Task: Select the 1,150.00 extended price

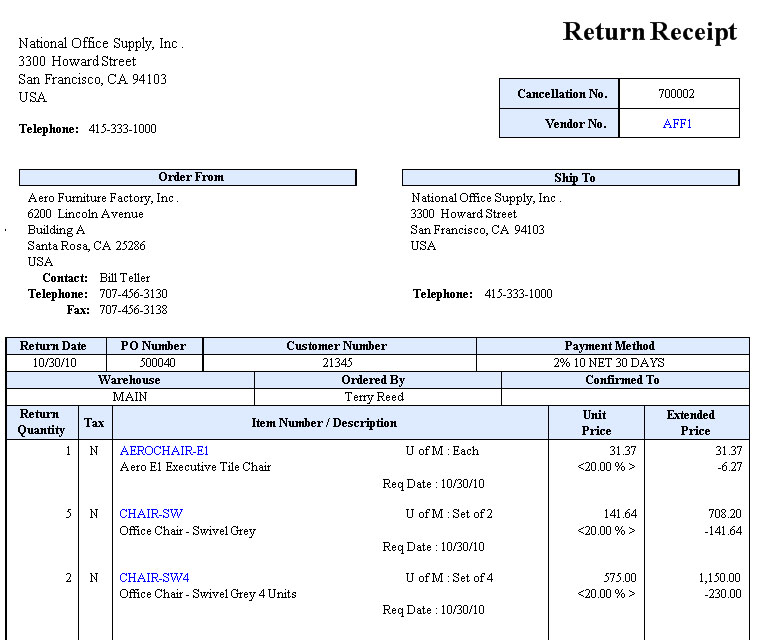Action: (x=719, y=578)
